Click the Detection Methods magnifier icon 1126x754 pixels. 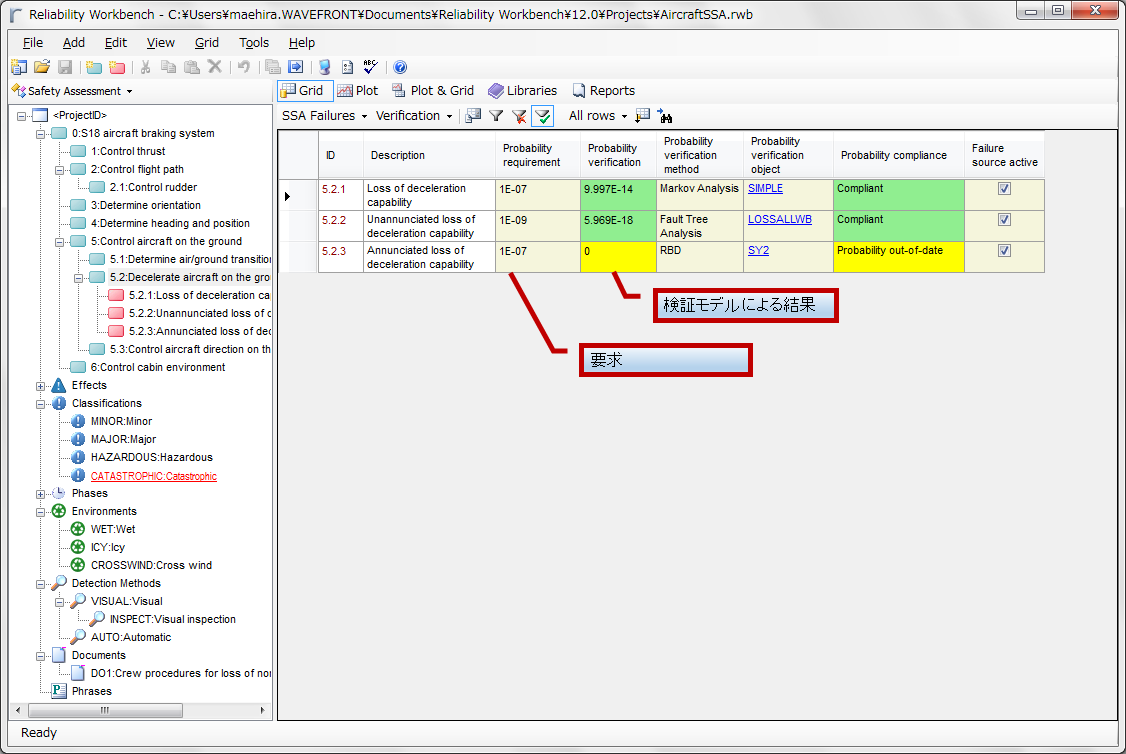[59, 583]
